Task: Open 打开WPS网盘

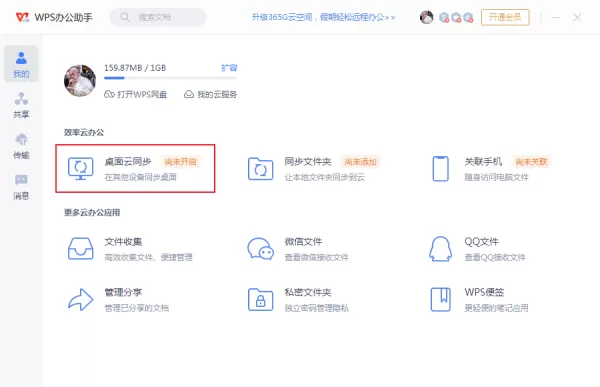Action: 135,94
